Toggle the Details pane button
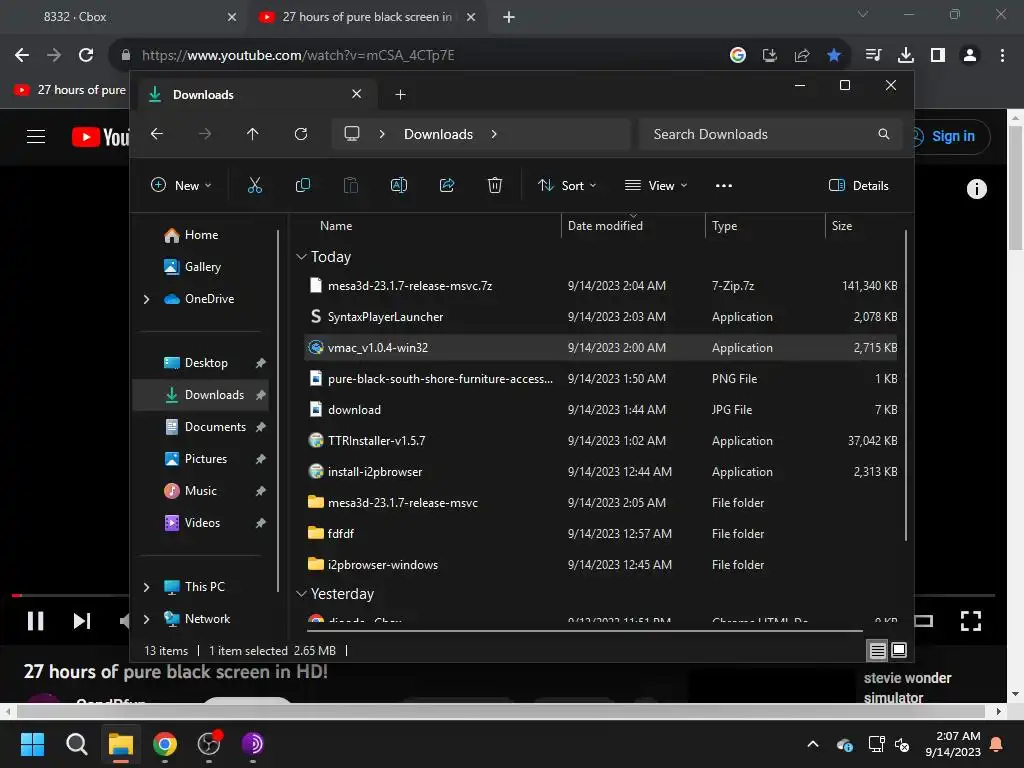The width and height of the screenshot is (1024, 768). (x=859, y=185)
